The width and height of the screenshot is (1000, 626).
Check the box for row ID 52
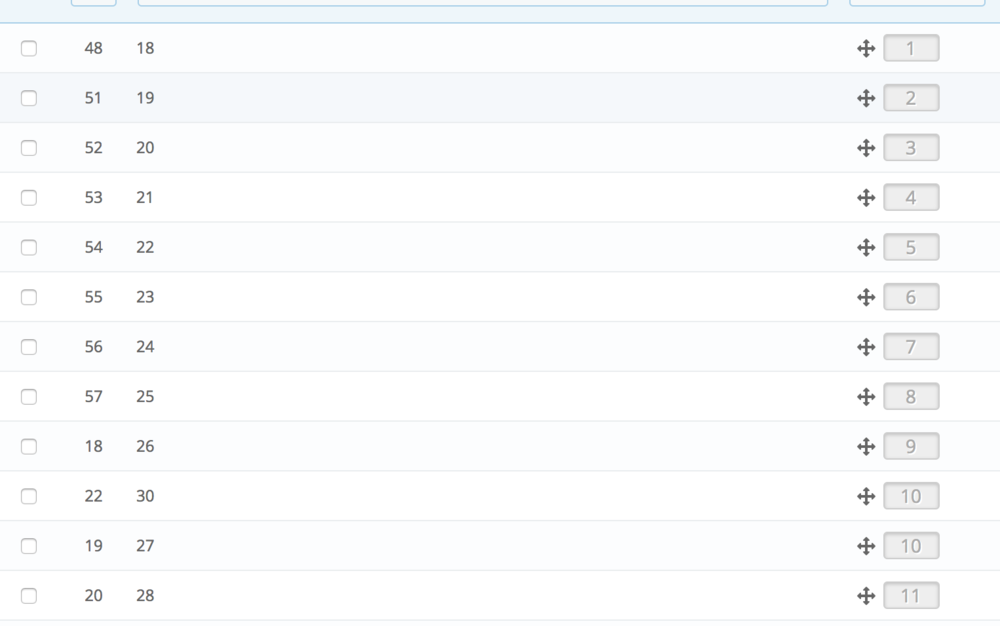tap(29, 148)
